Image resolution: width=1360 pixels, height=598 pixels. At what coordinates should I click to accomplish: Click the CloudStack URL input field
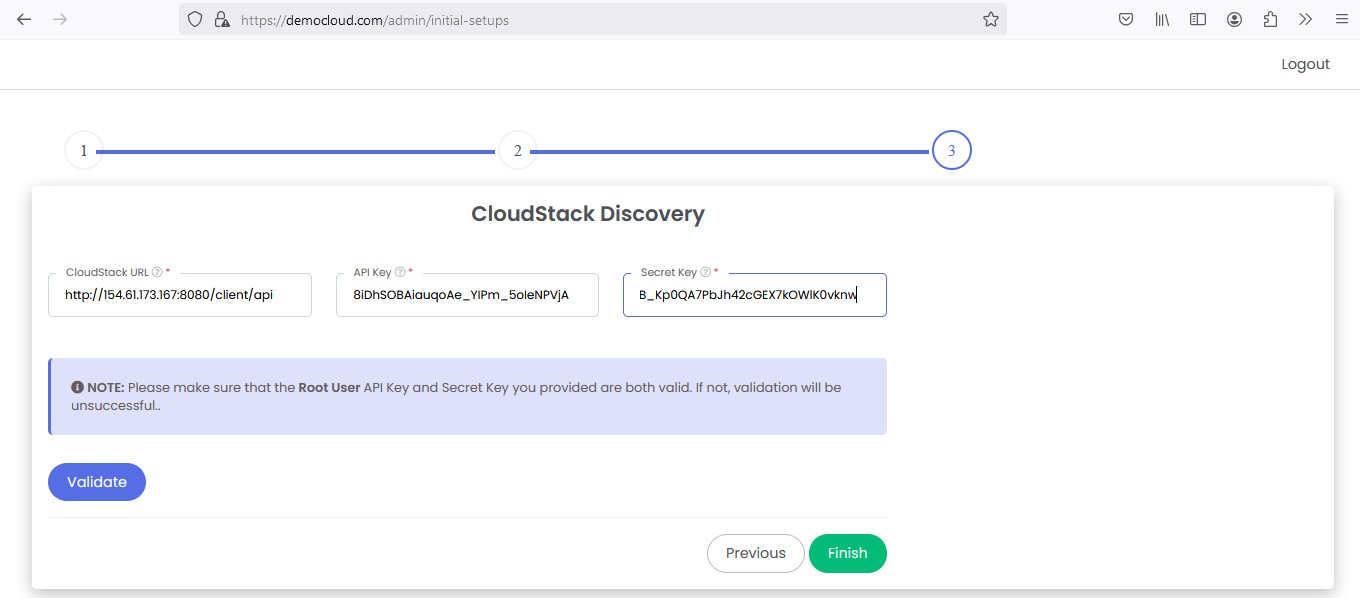pos(180,295)
